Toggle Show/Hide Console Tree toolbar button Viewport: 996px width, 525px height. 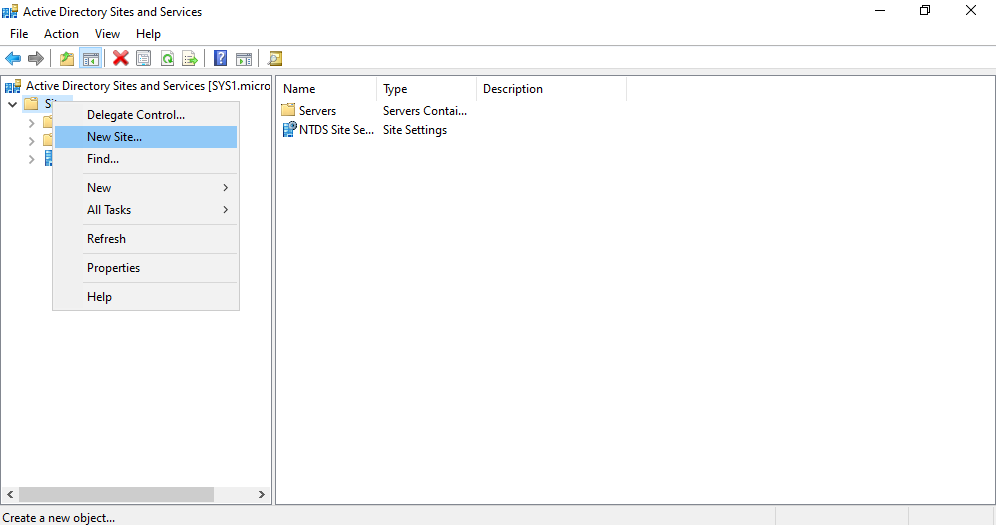click(91, 58)
